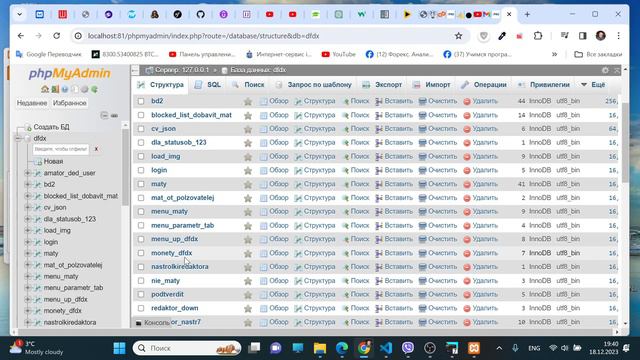Open the Windows Start menu
The width and height of the screenshot is (640, 360).
(120, 348)
